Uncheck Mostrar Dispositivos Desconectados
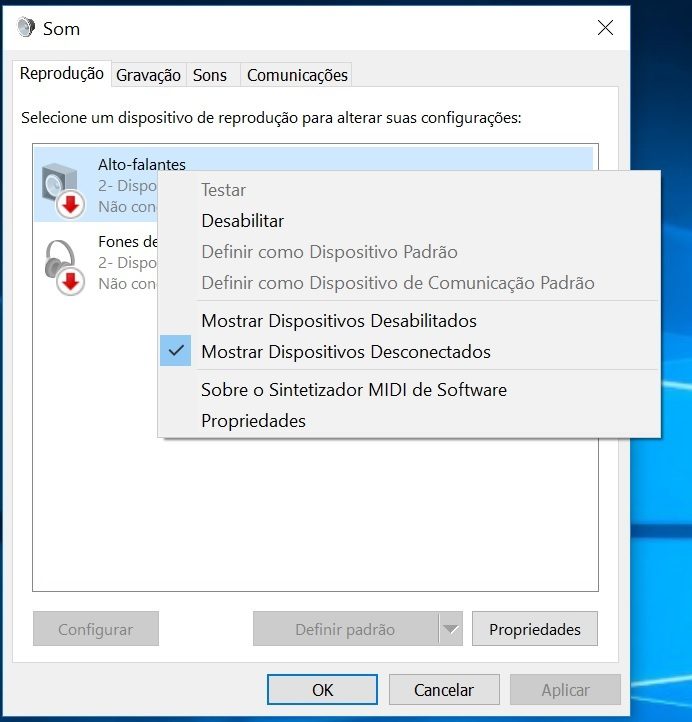Viewport: 692px width, 722px height. click(x=409, y=351)
